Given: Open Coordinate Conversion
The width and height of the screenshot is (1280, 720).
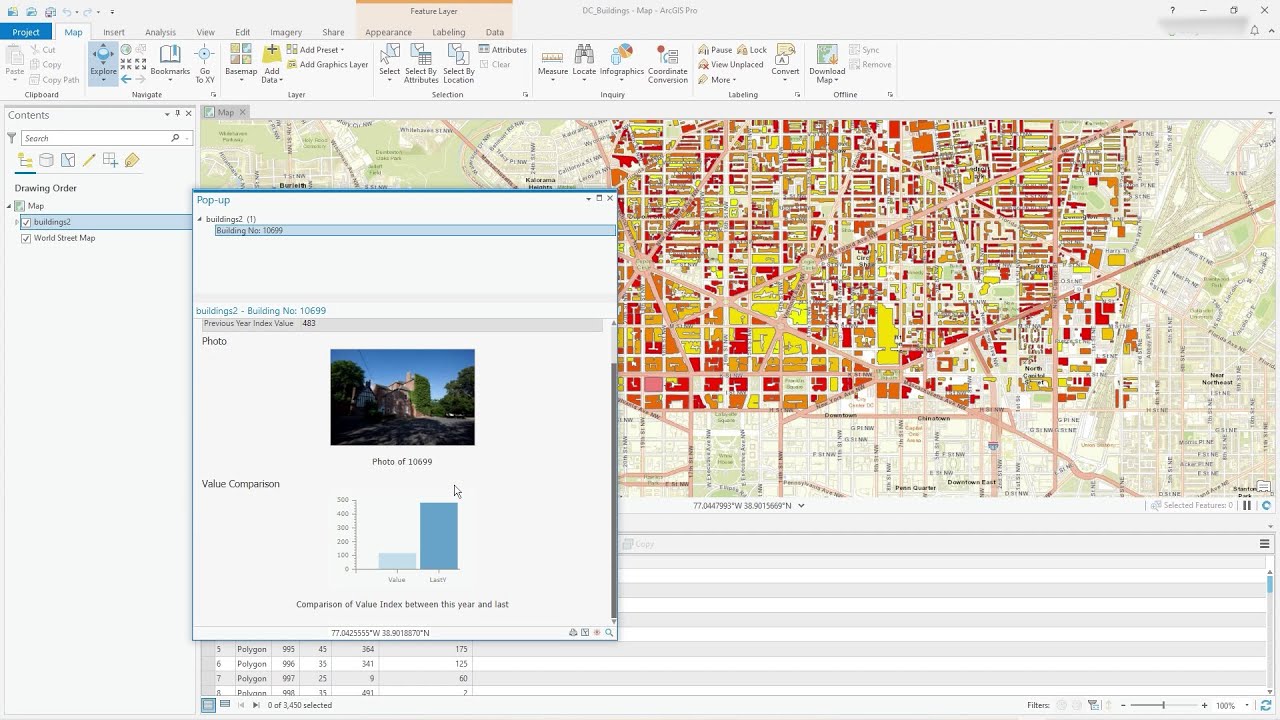Looking at the screenshot, I should tap(668, 64).
